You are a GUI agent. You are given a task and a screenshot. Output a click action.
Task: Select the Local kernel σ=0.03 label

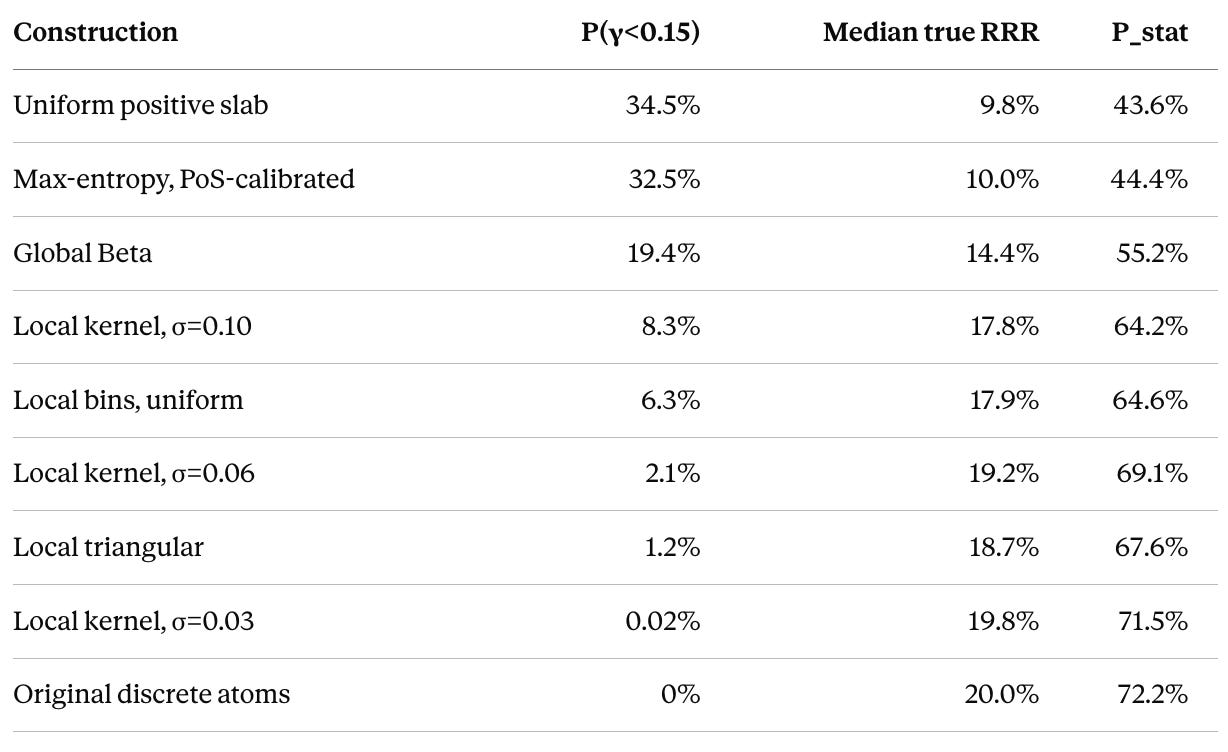coord(134,622)
